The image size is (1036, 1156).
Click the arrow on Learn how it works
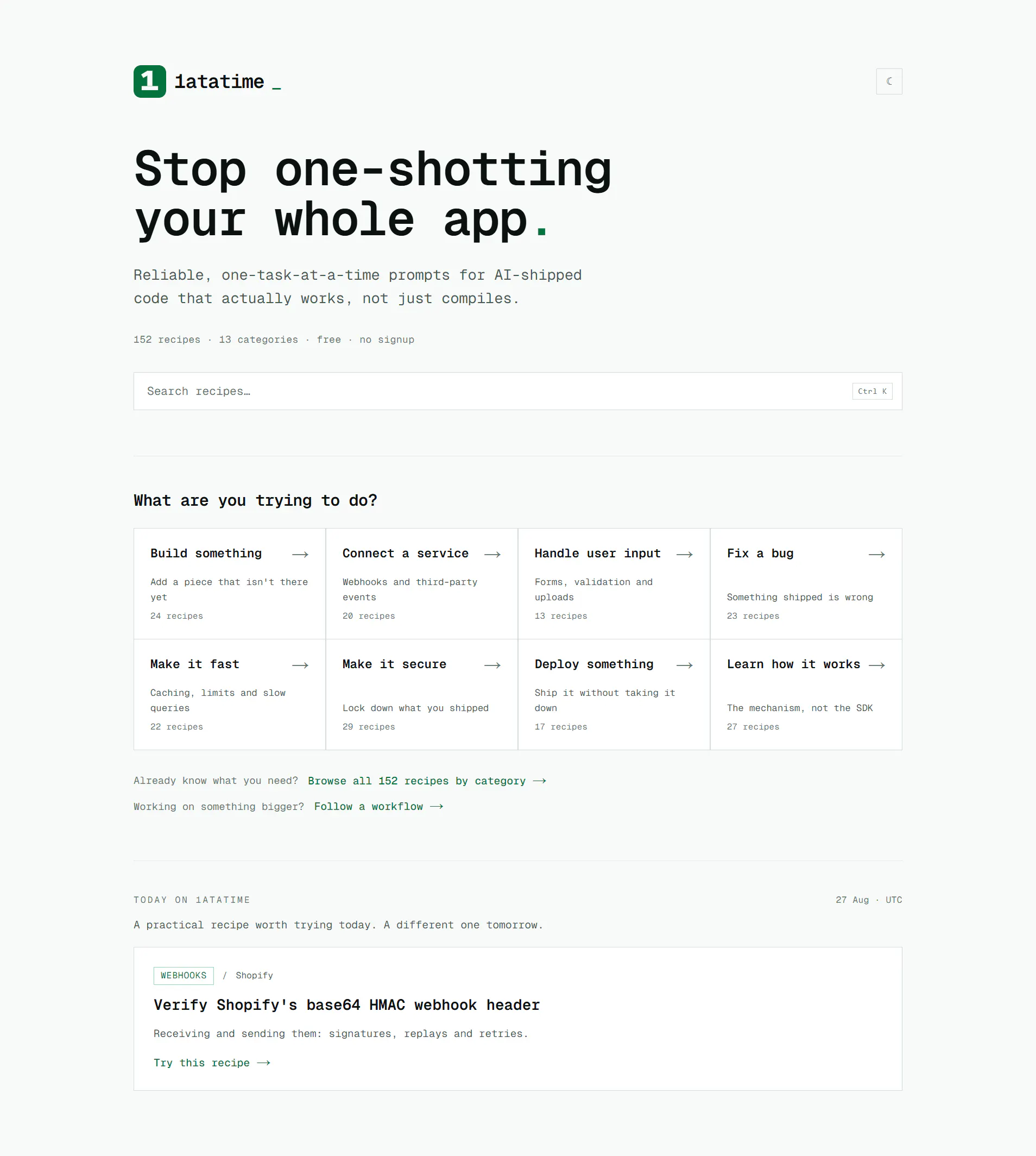coord(876,665)
